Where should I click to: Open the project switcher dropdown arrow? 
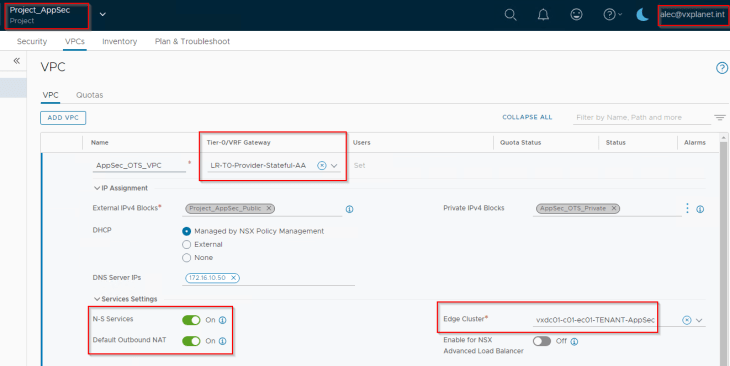click(102, 14)
